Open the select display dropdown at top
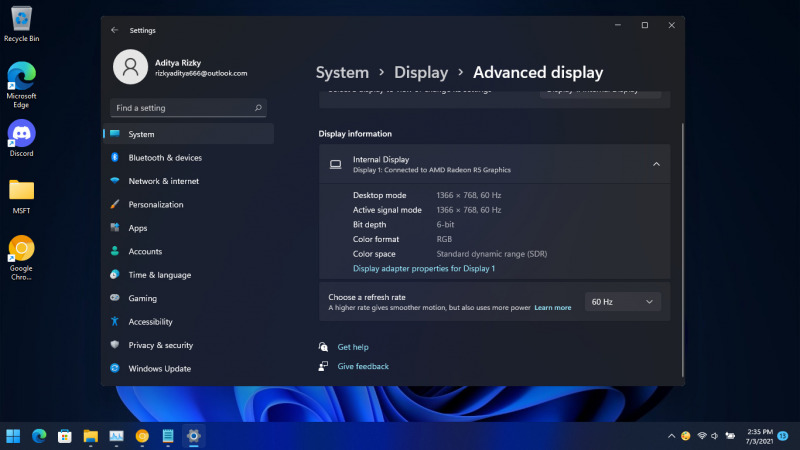800x450 pixels. click(601, 93)
